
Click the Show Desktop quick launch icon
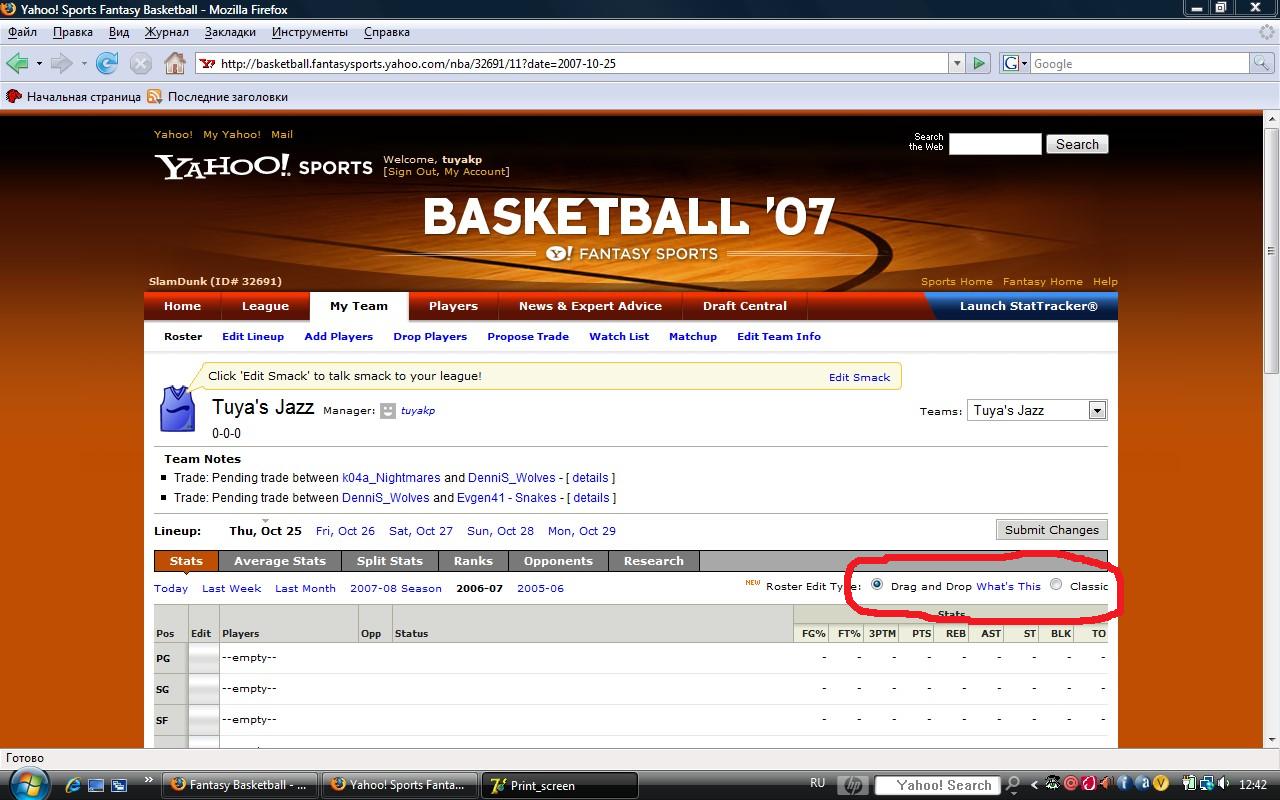pos(95,785)
